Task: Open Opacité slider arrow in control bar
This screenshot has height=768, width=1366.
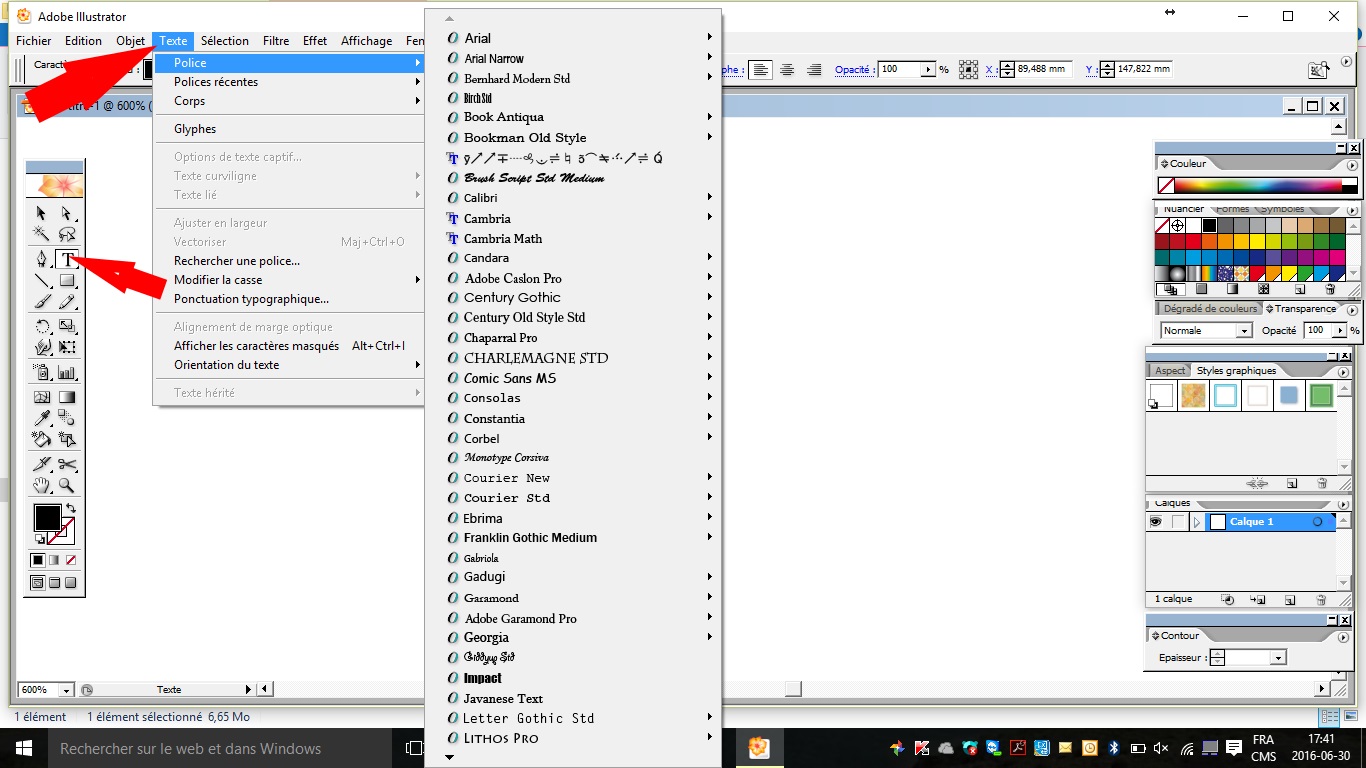Action: coord(929,70)
